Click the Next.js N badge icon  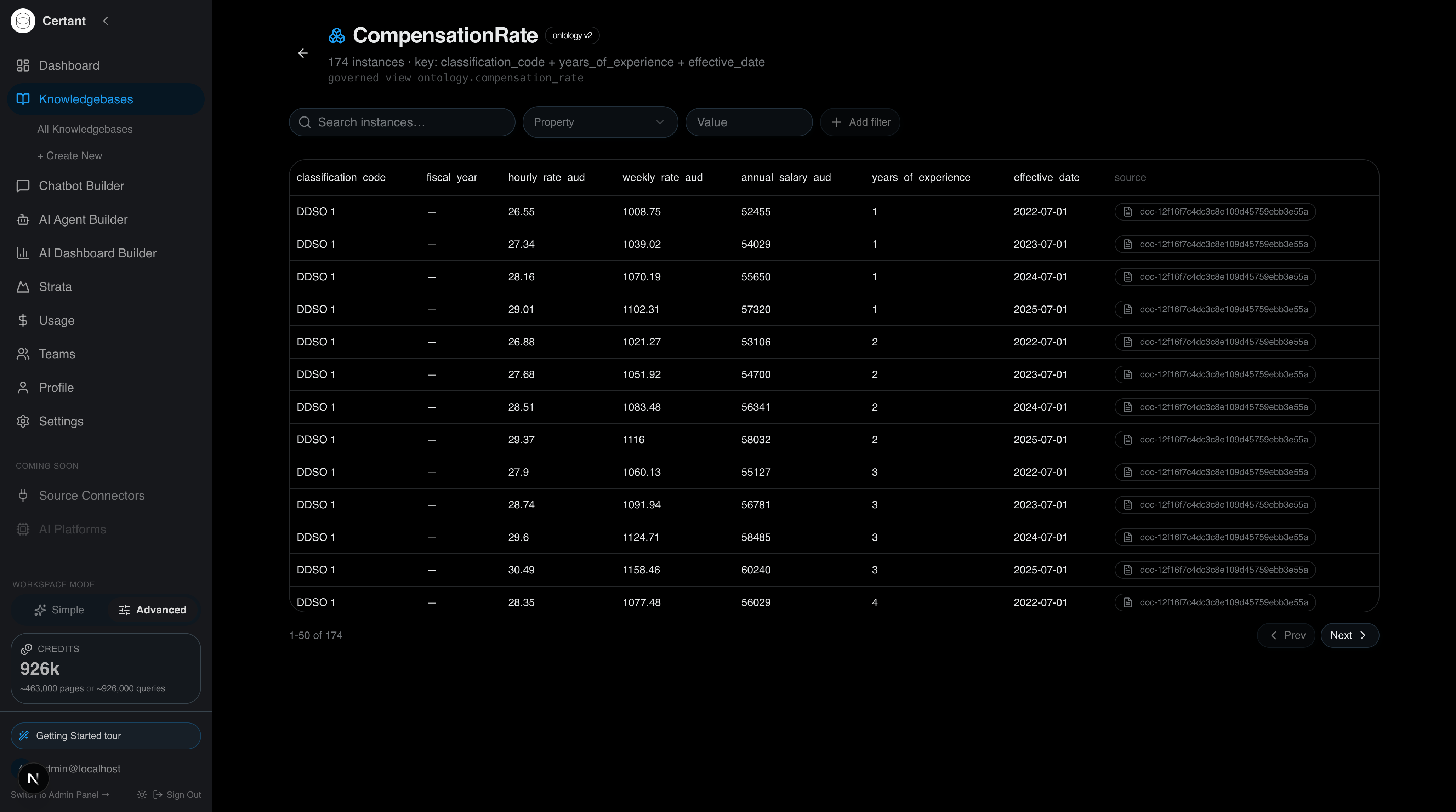(x=33, y=779)
